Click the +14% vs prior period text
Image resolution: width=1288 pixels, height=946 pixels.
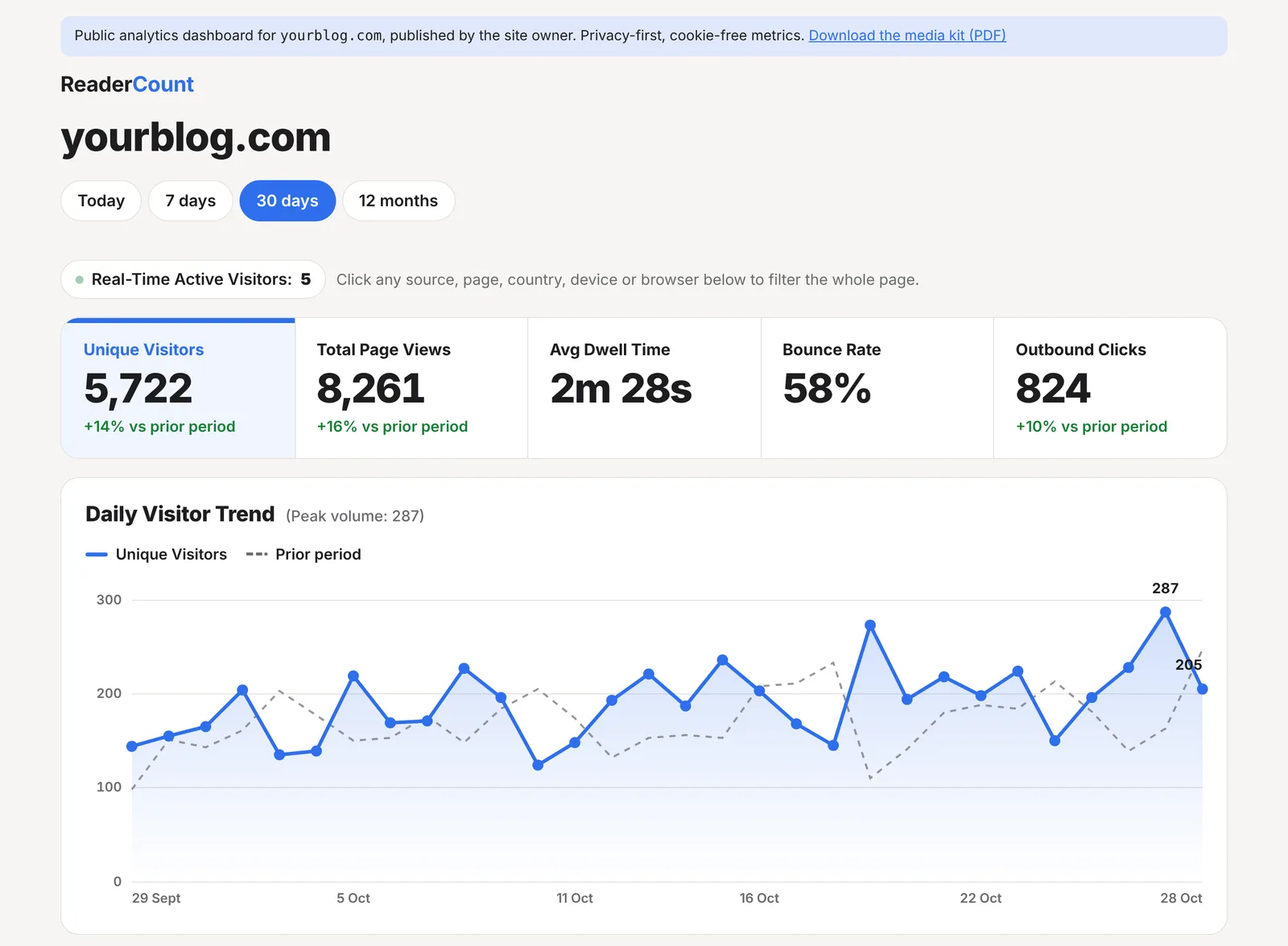click(159, 427)
